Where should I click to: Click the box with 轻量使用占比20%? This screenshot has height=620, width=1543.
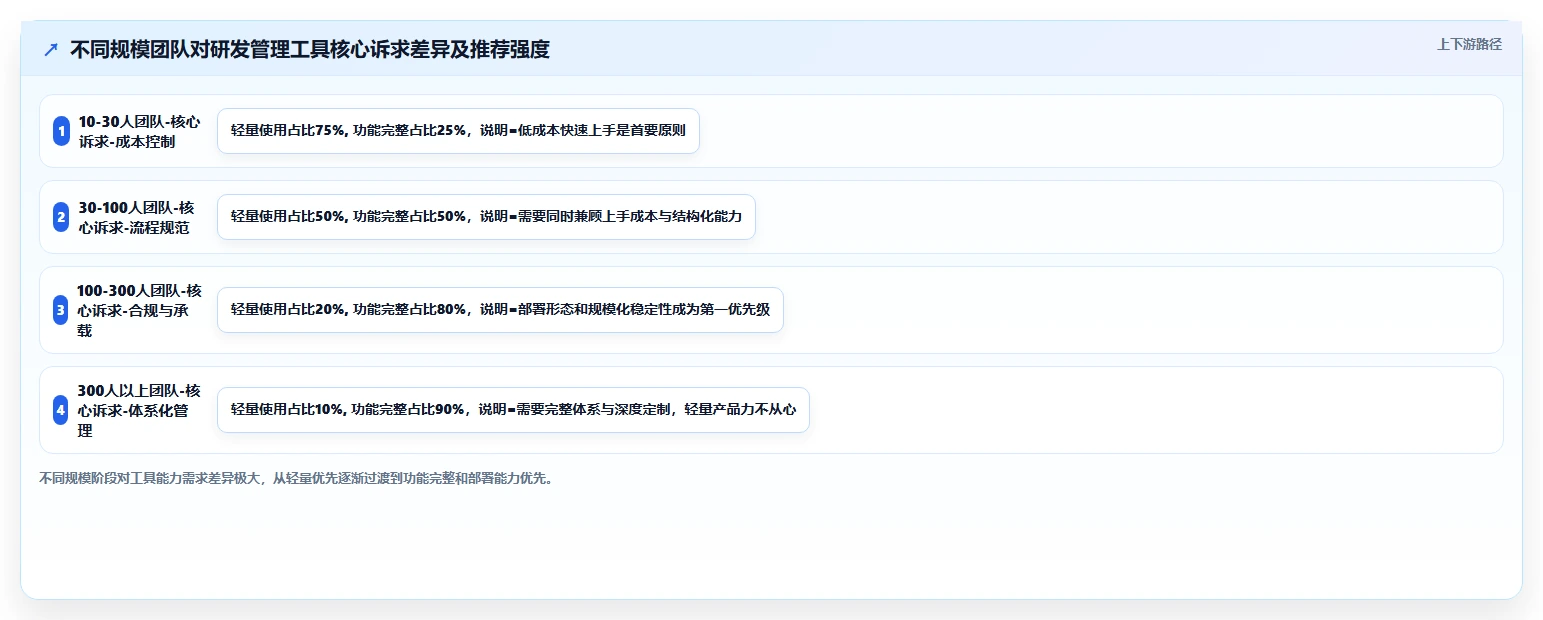coord(500,310)
